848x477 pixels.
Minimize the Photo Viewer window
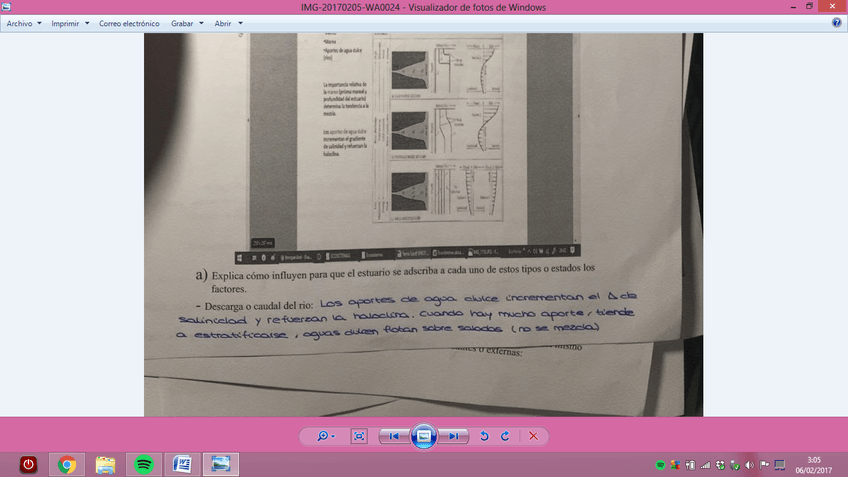(x=793, y=6)
